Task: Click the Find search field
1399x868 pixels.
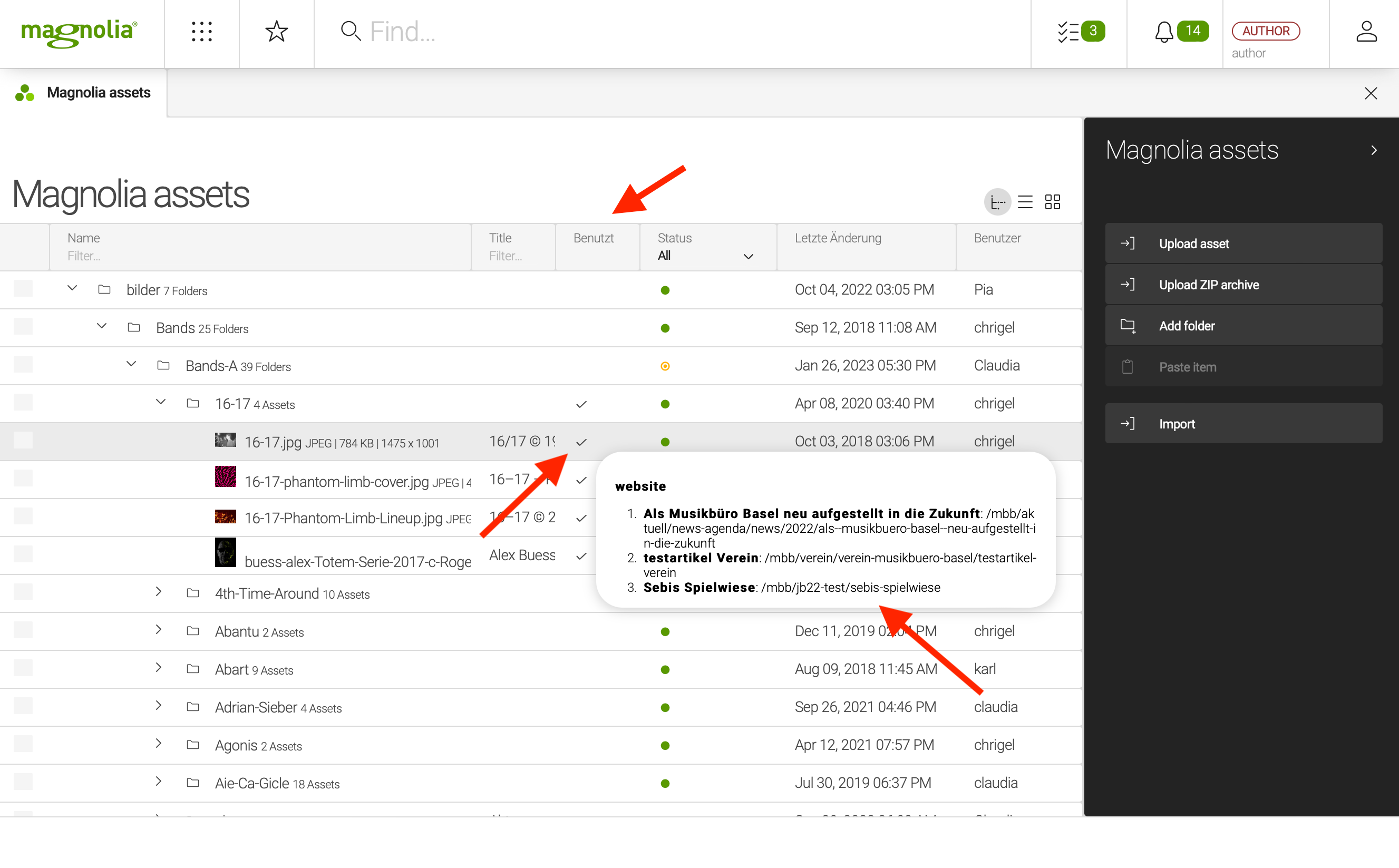Action: (x=632, y=32)
